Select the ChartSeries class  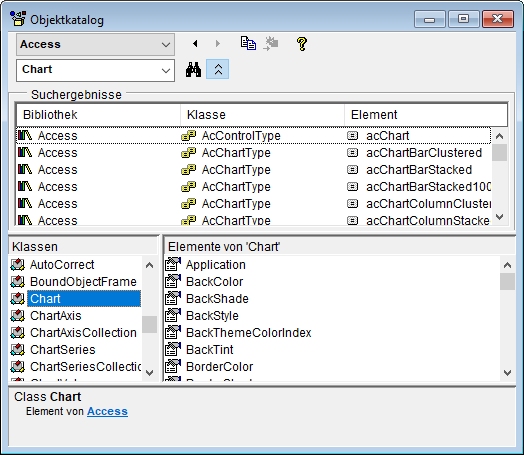pos(62,350)
